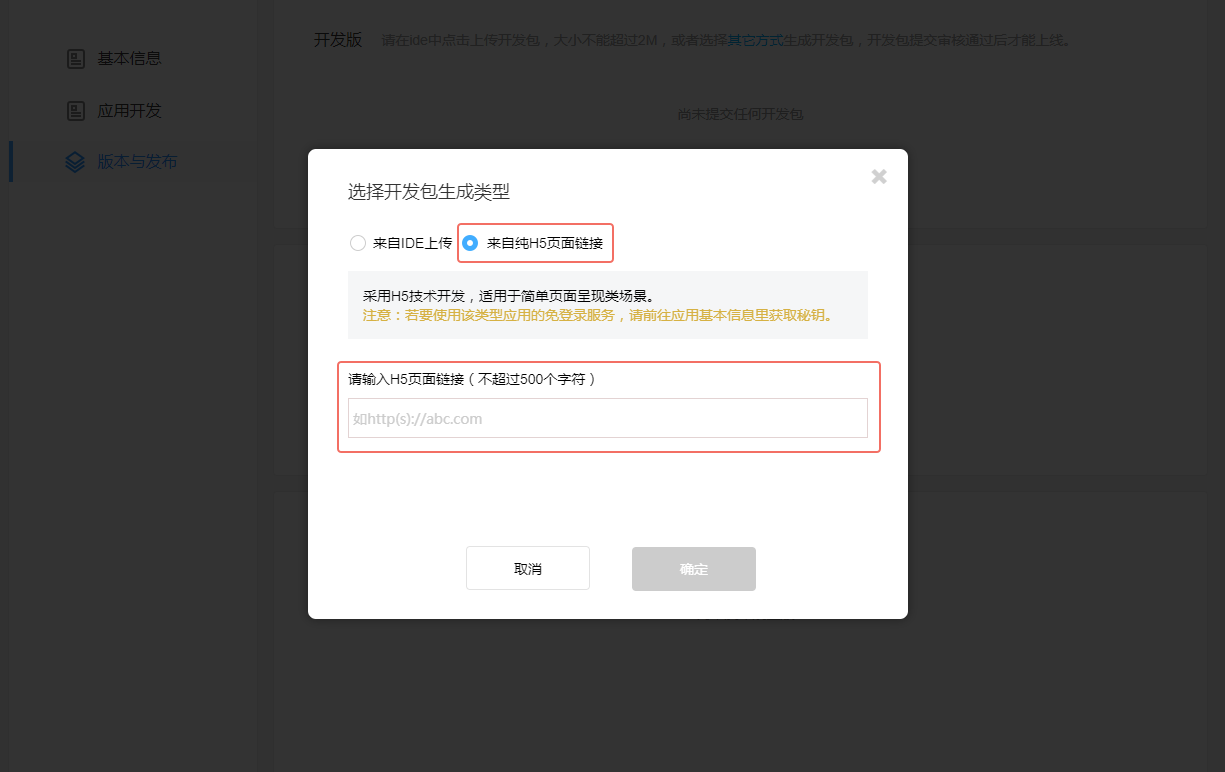The height and width of the screenshot is (772, 1225).
Task: Open the 应用开发 menu item
Action: point(129,111)
